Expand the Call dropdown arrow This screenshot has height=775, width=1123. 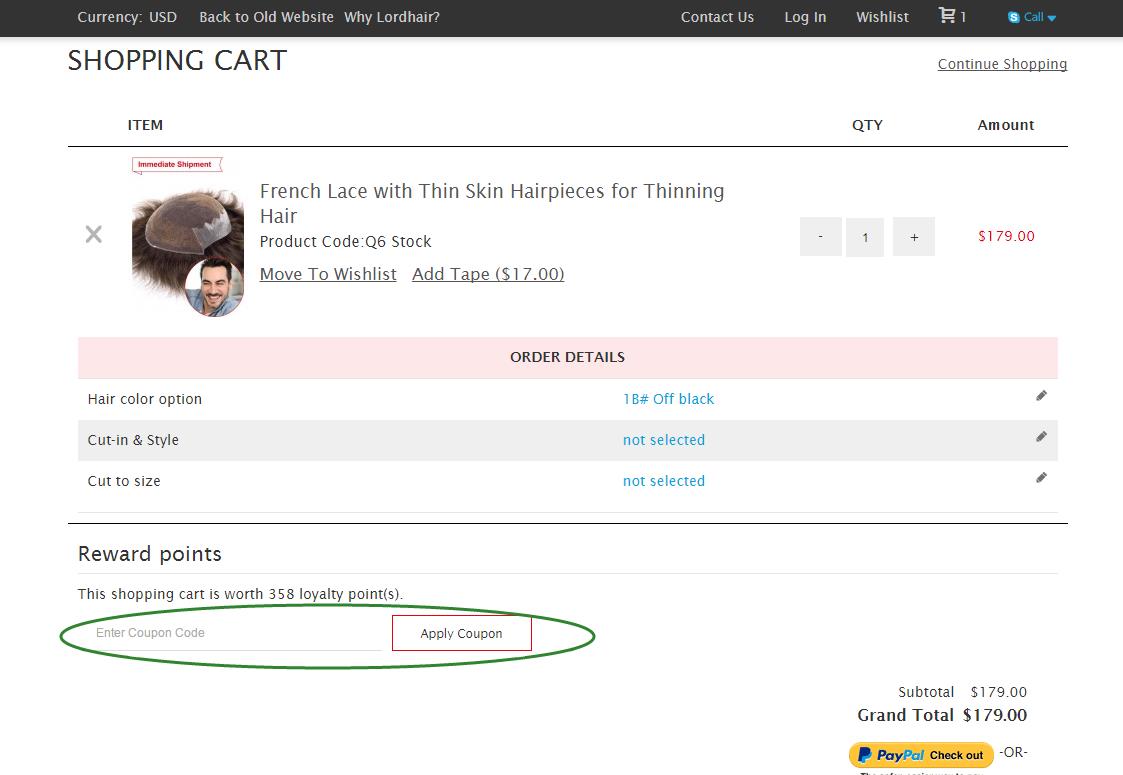[1051, 18]
